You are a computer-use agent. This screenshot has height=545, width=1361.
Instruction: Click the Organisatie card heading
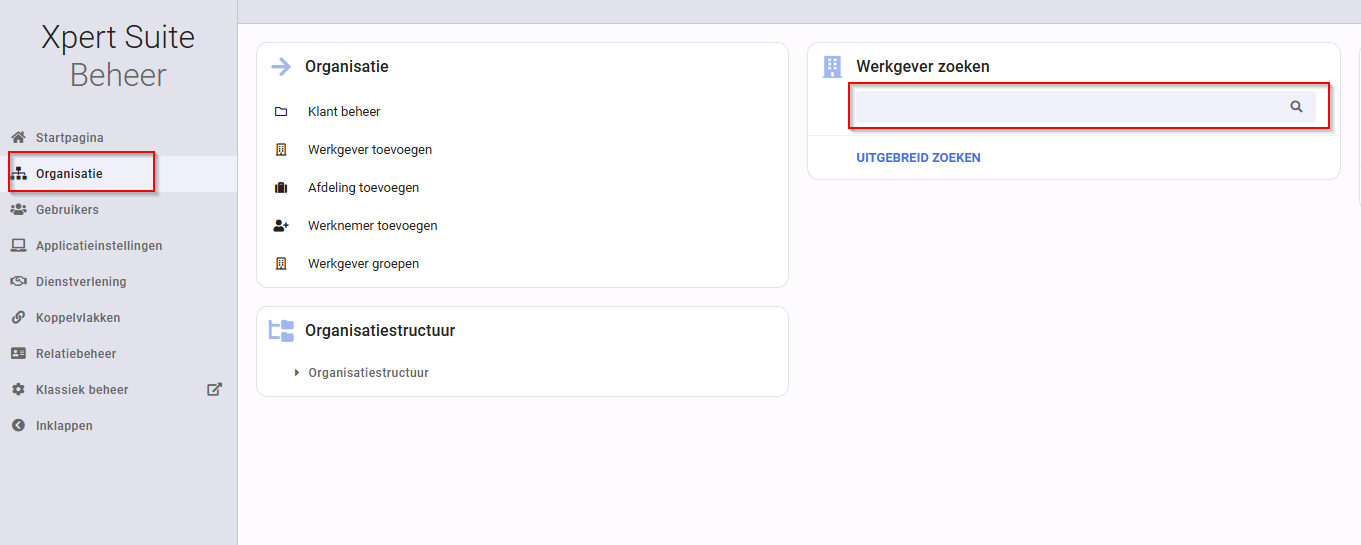(347, 67)
